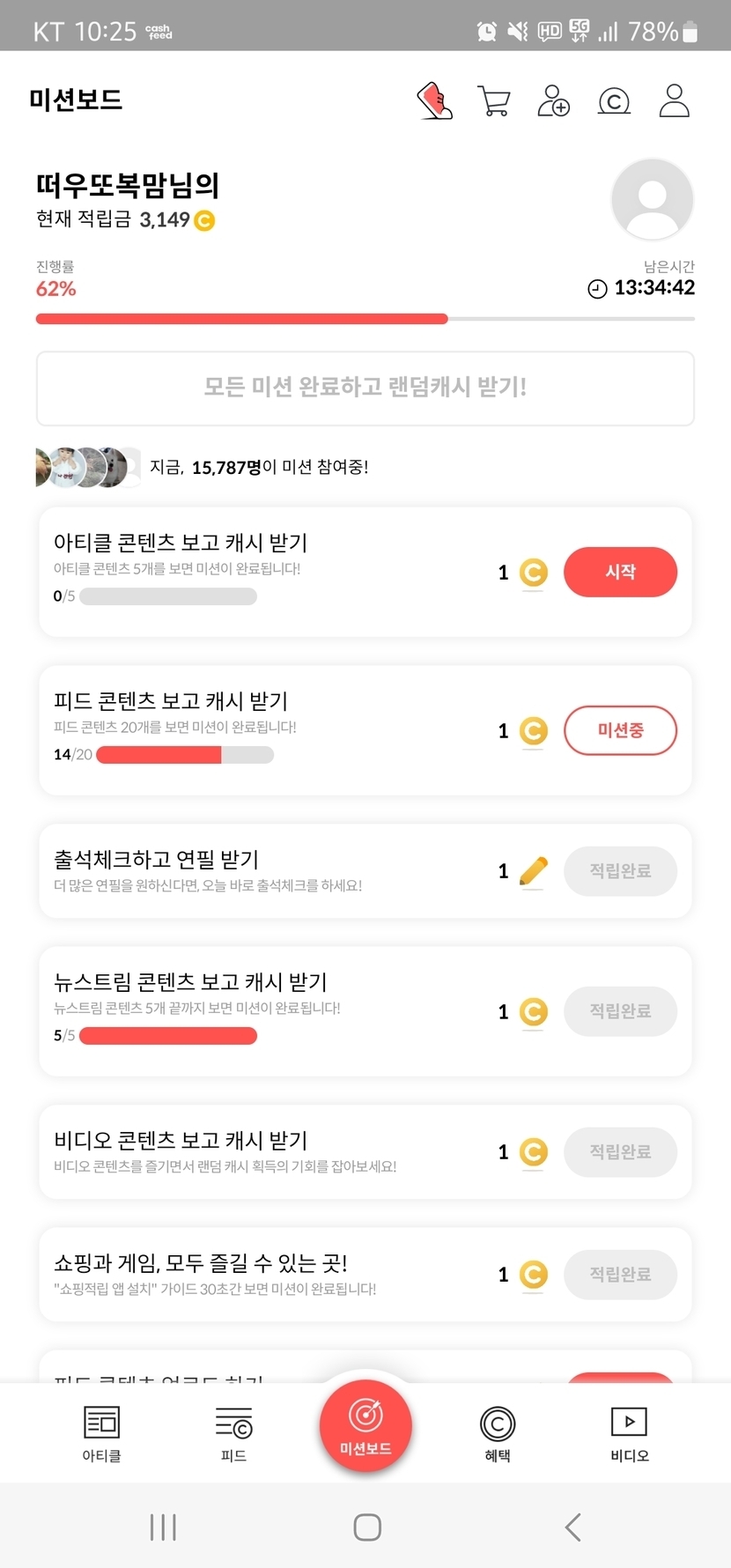The image size is (731, 1568).
Task: Open my profile icon in header
Action: click(x=675, y=101)
